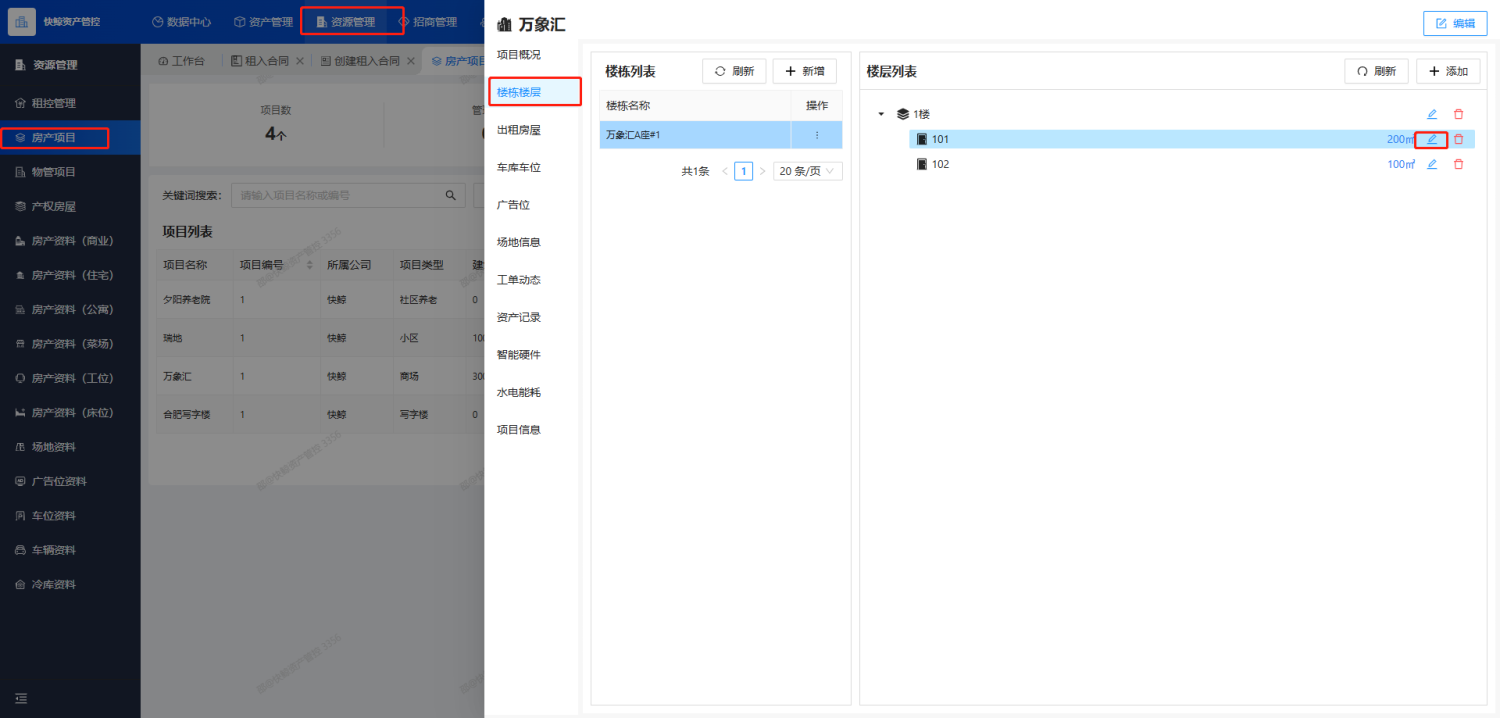Collapse the sidebar with the bottom-left menu icon
The width and height of the screenshot is (1500, 718).
point(20,698)
